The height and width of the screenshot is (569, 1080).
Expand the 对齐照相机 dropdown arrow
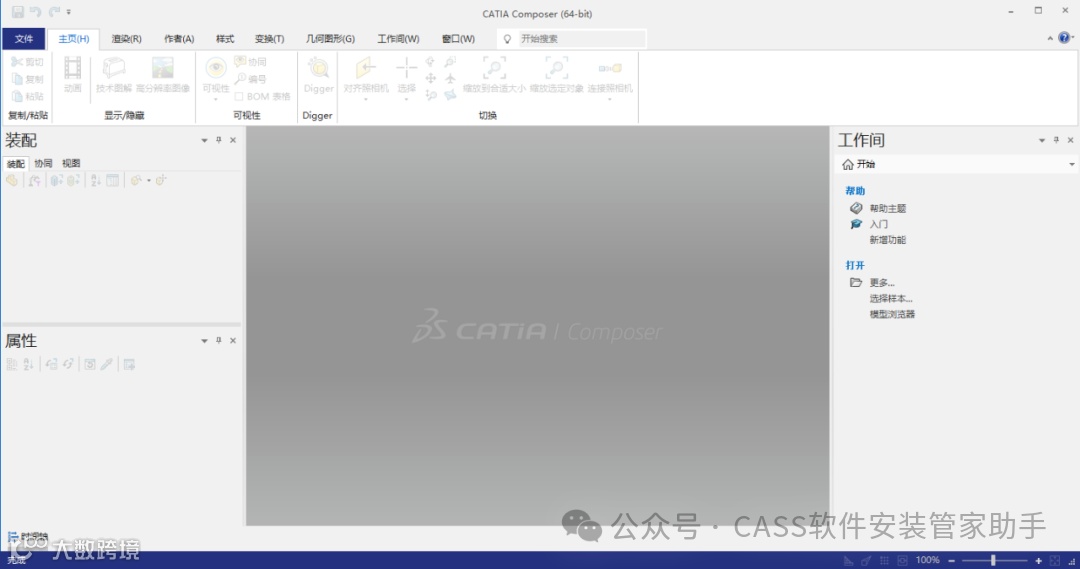(366, 99)
